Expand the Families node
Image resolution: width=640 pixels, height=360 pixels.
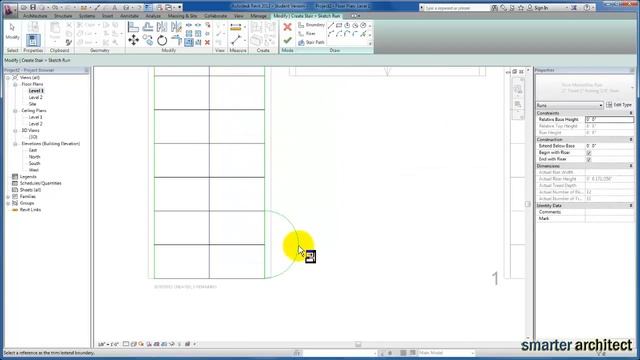(x=8, y=197)
